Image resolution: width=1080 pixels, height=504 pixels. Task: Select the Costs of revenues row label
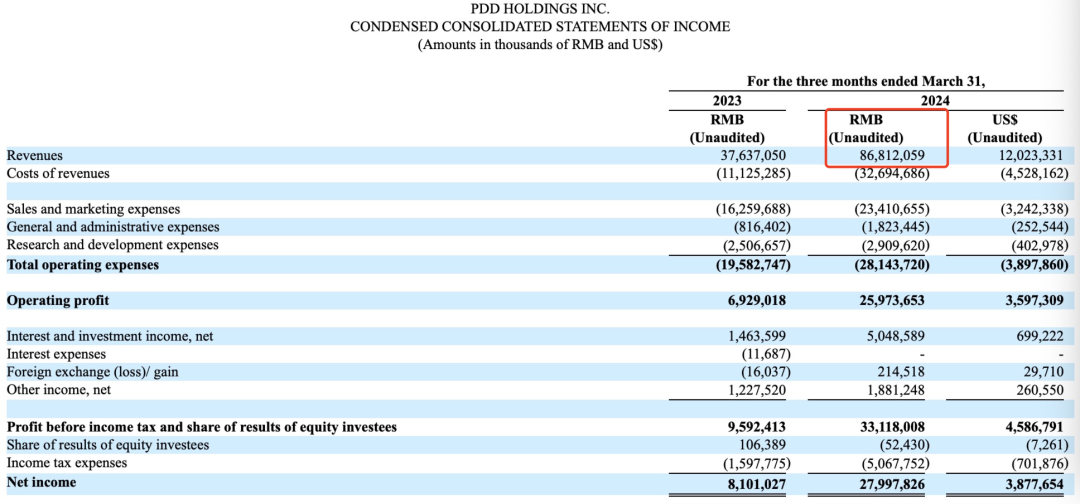tap(58, 174)
